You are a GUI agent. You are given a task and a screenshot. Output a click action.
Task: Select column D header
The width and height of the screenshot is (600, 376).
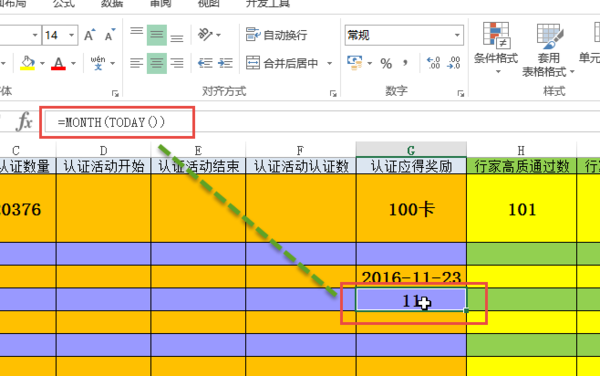coord(103,150)
